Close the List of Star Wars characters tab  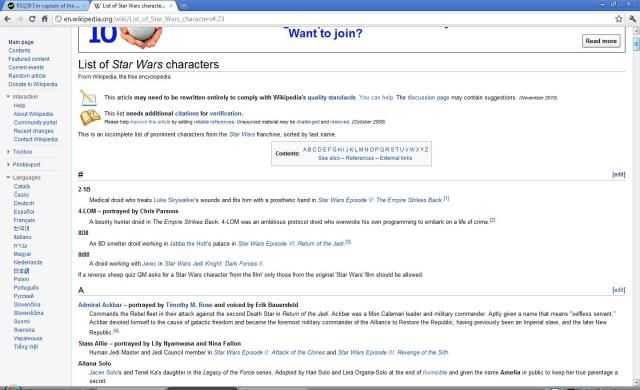[171, 6]
